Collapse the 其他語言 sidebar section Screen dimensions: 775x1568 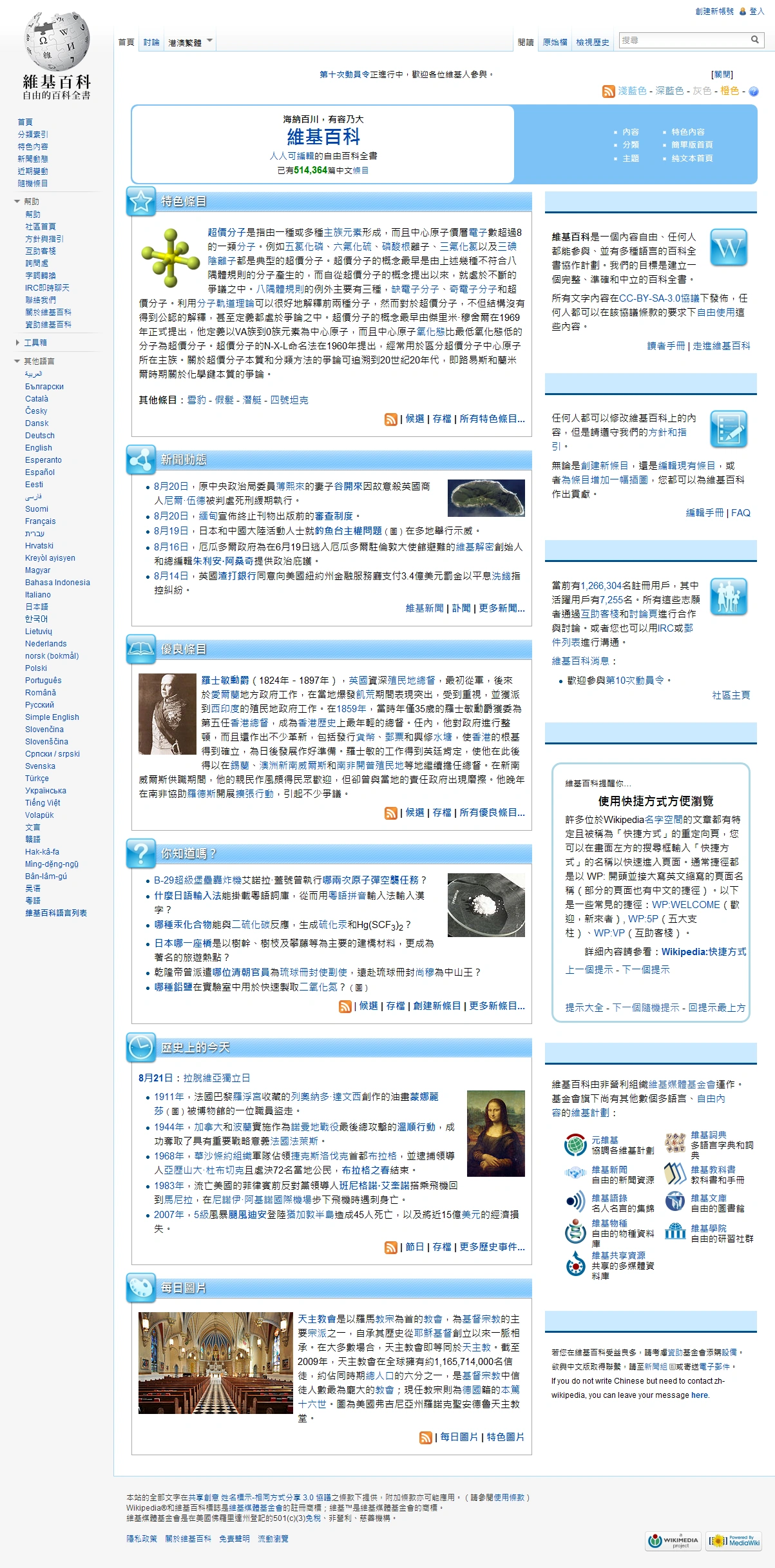34,362
